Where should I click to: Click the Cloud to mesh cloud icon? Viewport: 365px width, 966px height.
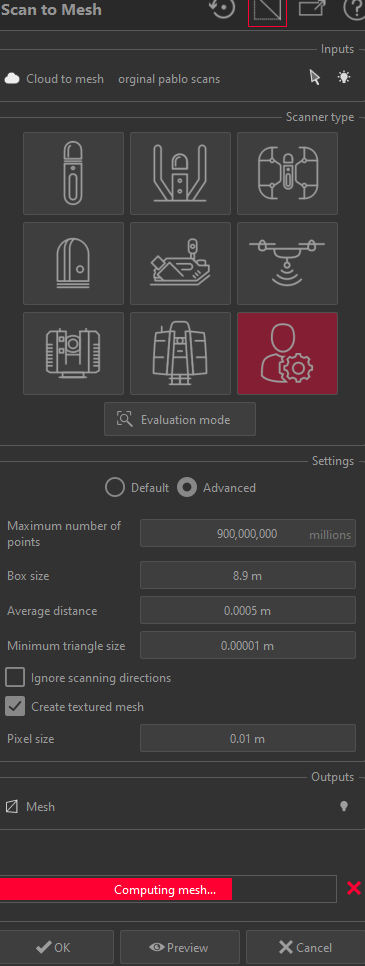[12, 79]
